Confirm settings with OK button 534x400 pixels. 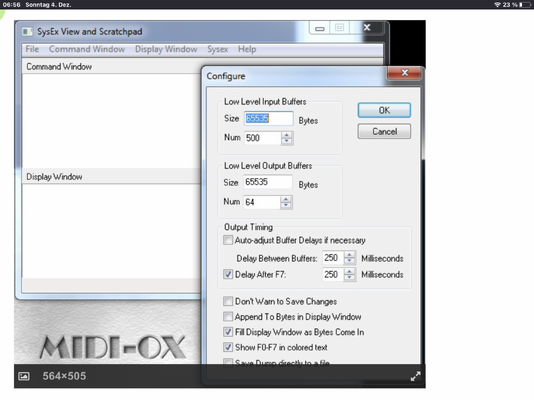(384, 110)
